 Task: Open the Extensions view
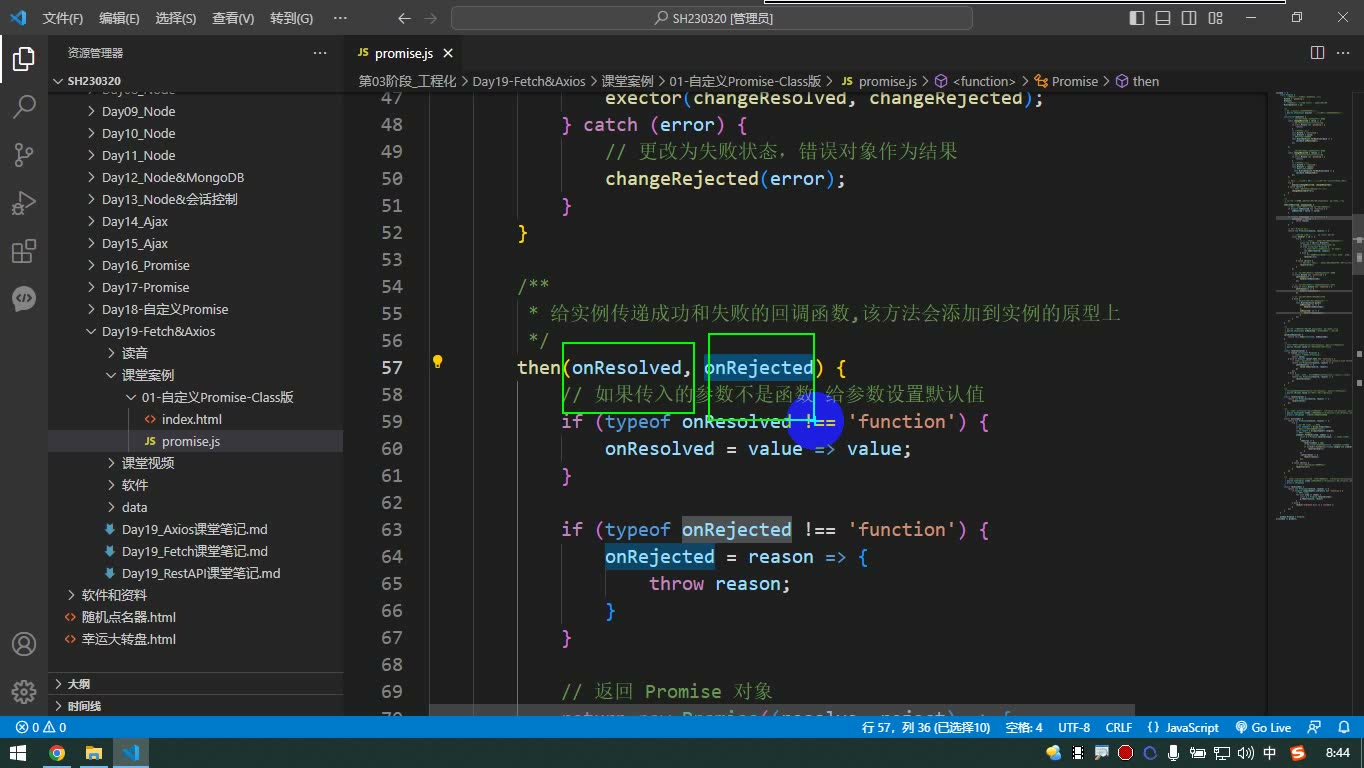click(24, 252)
